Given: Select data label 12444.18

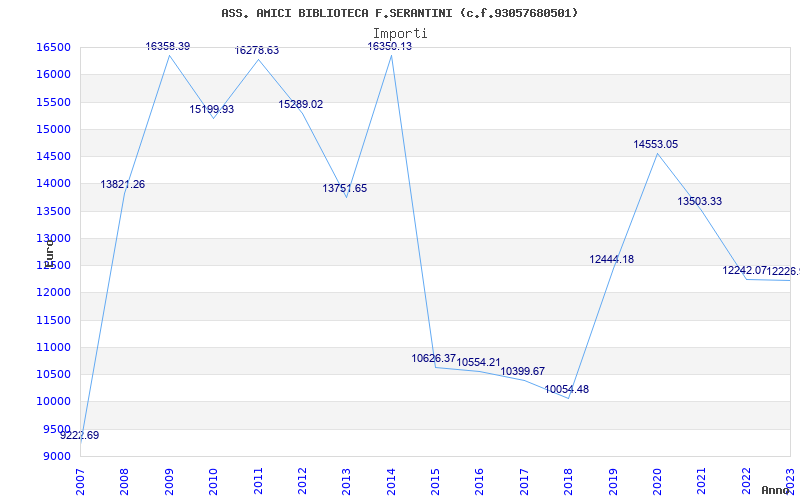Looking at the screenshot, I should pos(612,260).
